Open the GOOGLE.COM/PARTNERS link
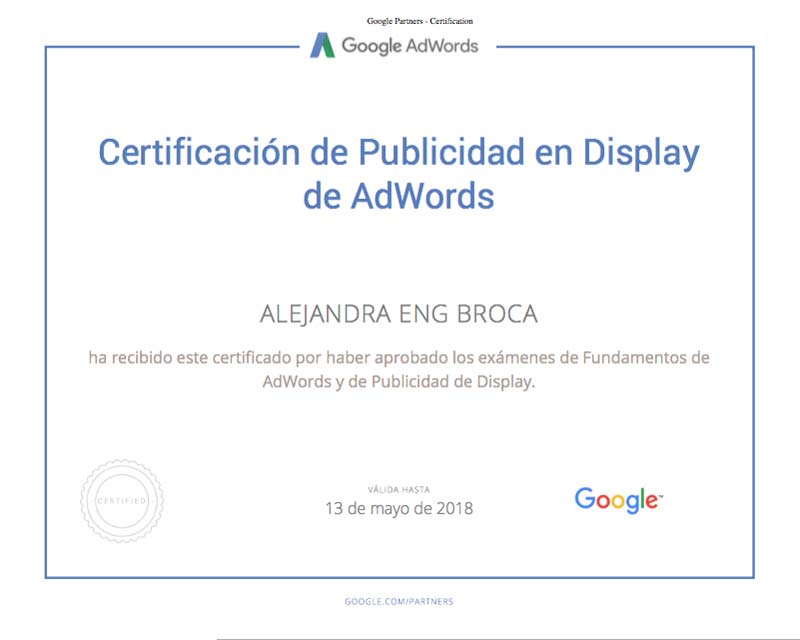This screenshot has height=640, width=800. 399,601
